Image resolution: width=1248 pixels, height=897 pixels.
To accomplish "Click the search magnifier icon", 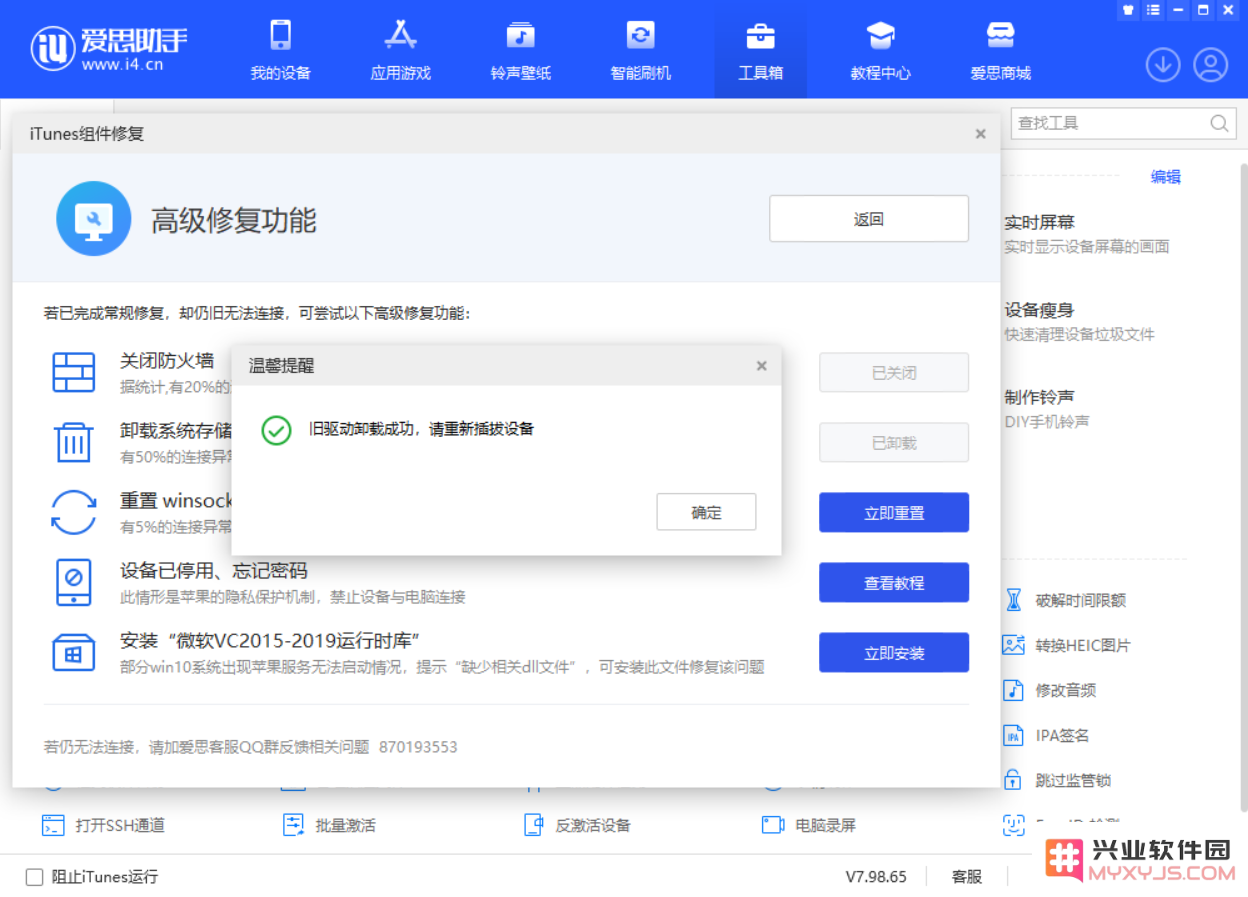I will point(1219,123).
